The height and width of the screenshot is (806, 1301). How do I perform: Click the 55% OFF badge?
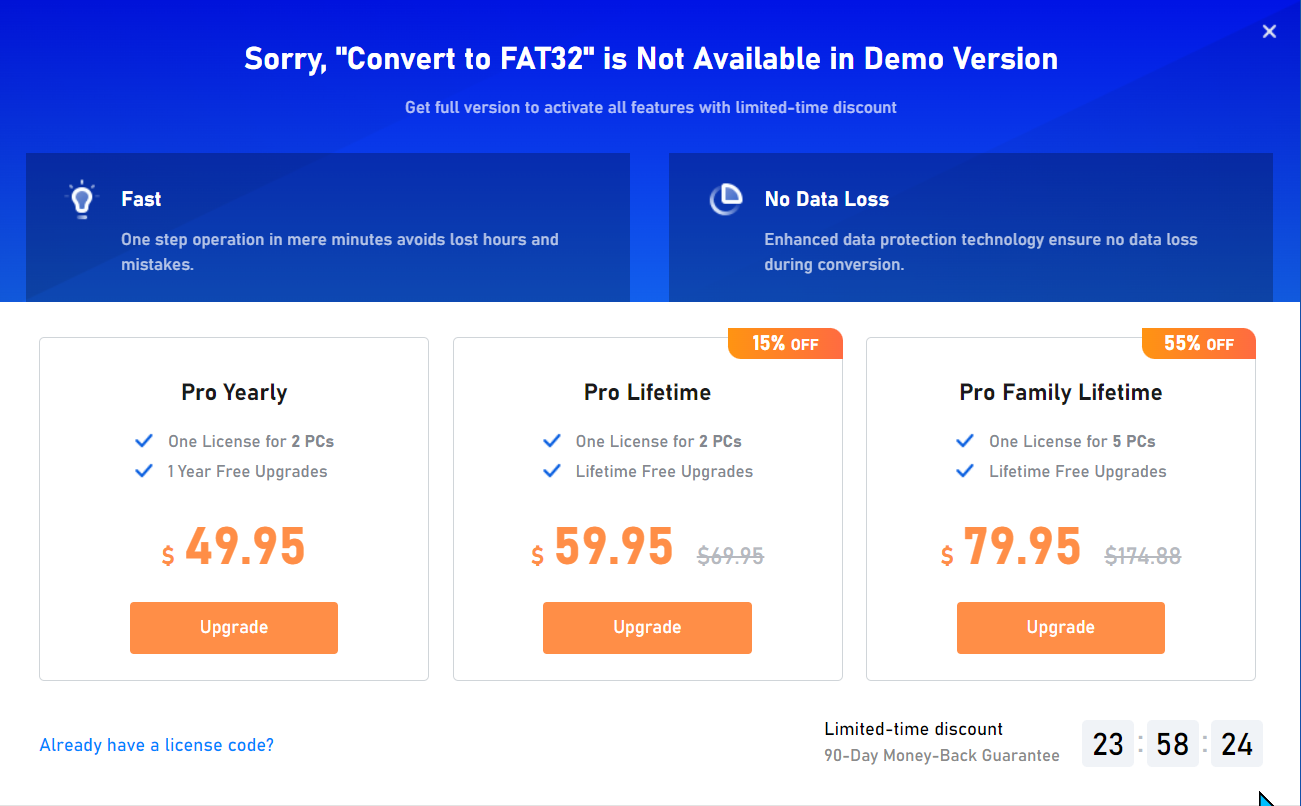pyautogui.click(x=1199, y=344)
